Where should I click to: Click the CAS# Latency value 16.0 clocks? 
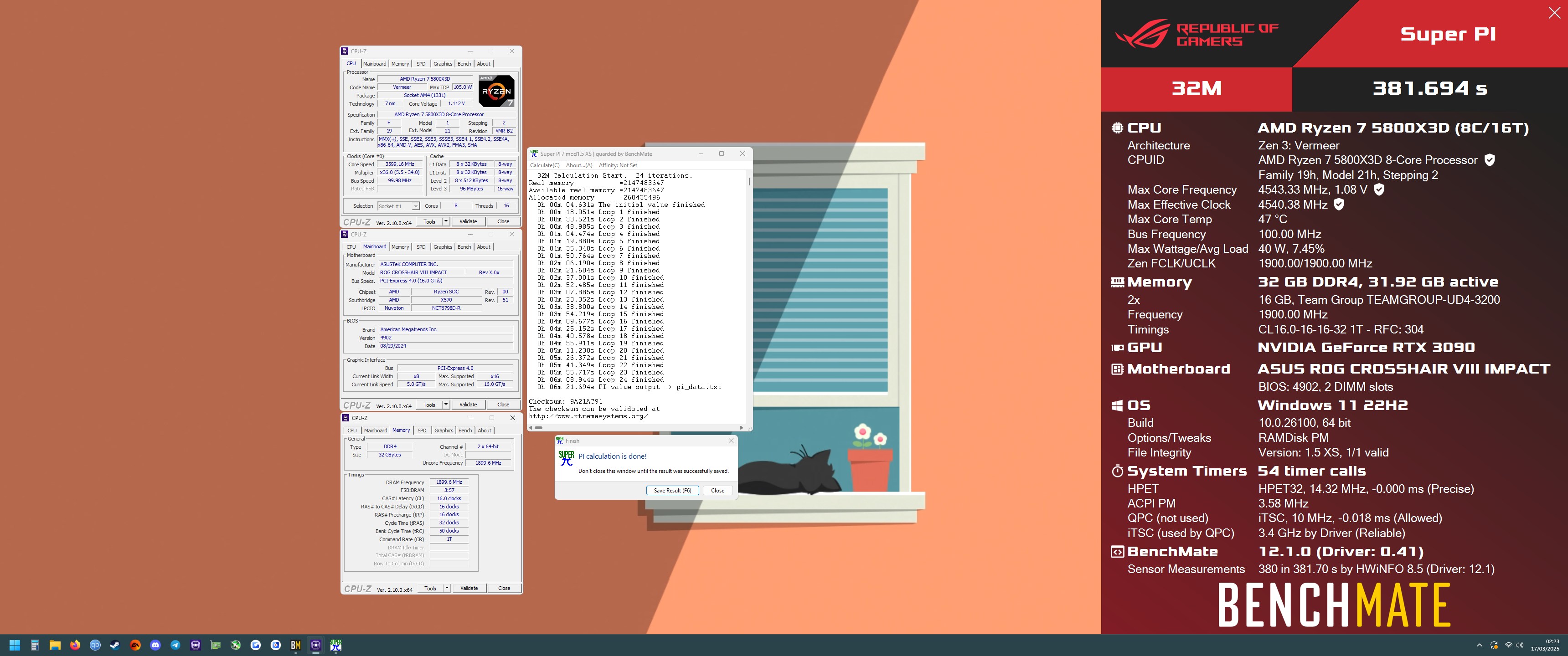coord(449,498)
